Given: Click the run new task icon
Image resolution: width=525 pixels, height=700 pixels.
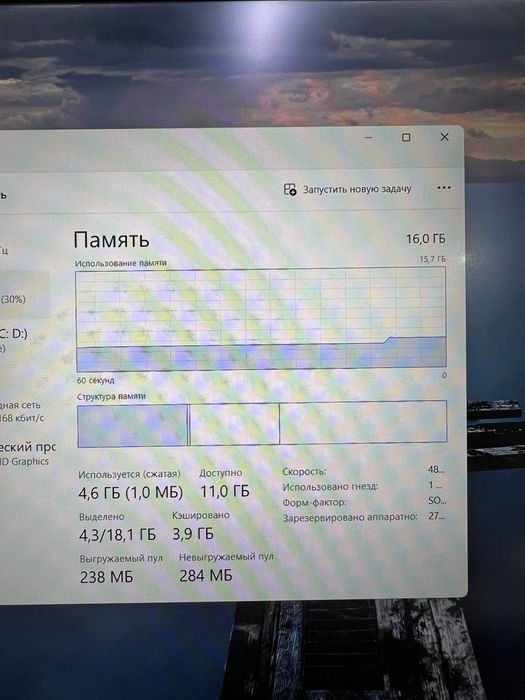Looking at the screenshot, I should click(290, 189).
